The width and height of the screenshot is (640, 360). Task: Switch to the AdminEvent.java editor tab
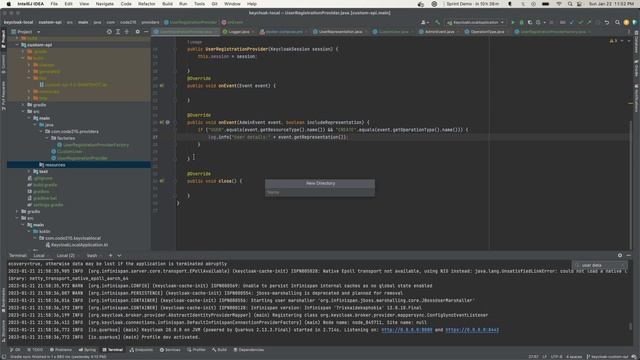click(x=439, y=31)
